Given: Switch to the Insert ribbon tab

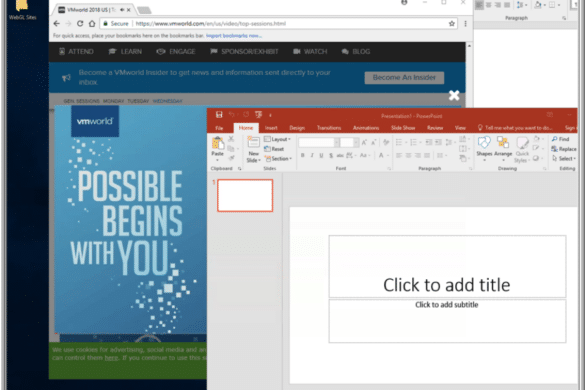Looking at the screenshot, I should (x=271, y=128).
